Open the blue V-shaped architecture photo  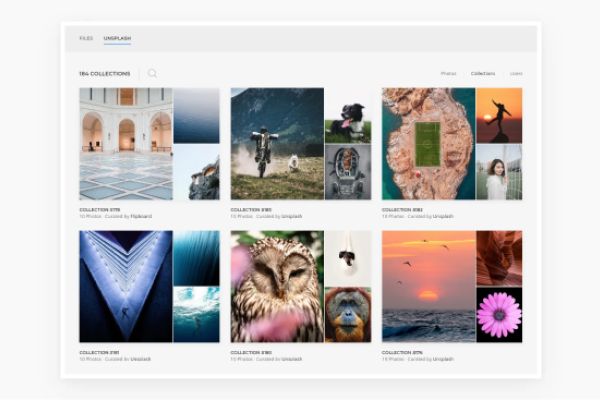point(126,286)
